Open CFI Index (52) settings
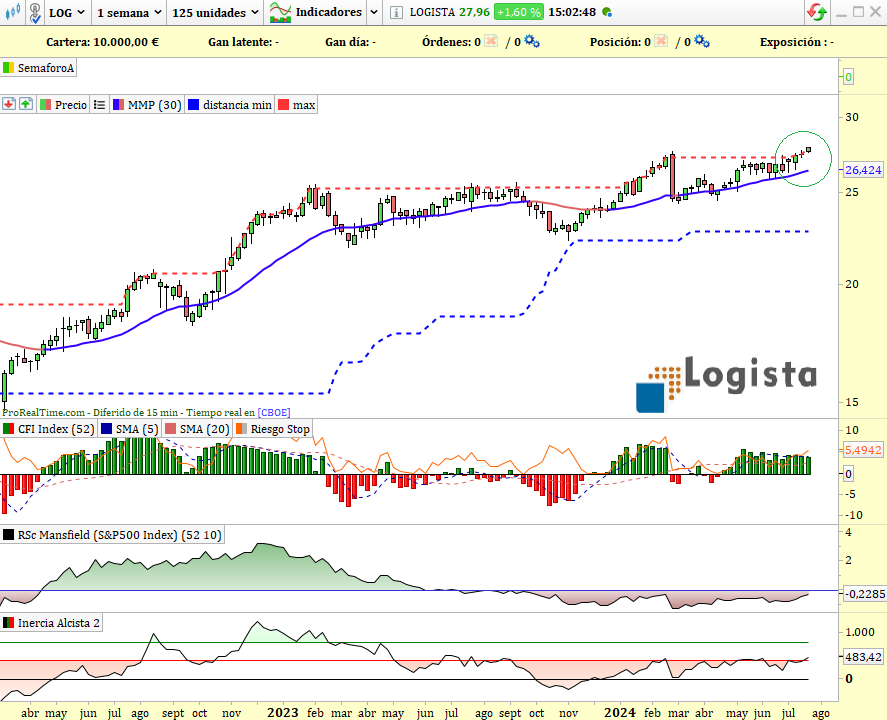Screen dimensions: 887x720 tap(49, 429)
